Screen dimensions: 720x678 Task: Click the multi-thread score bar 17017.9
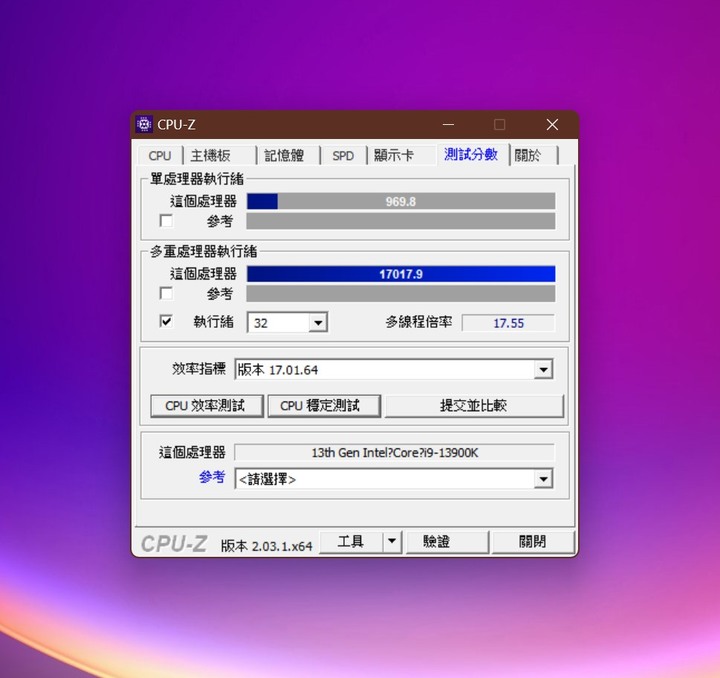401,274
